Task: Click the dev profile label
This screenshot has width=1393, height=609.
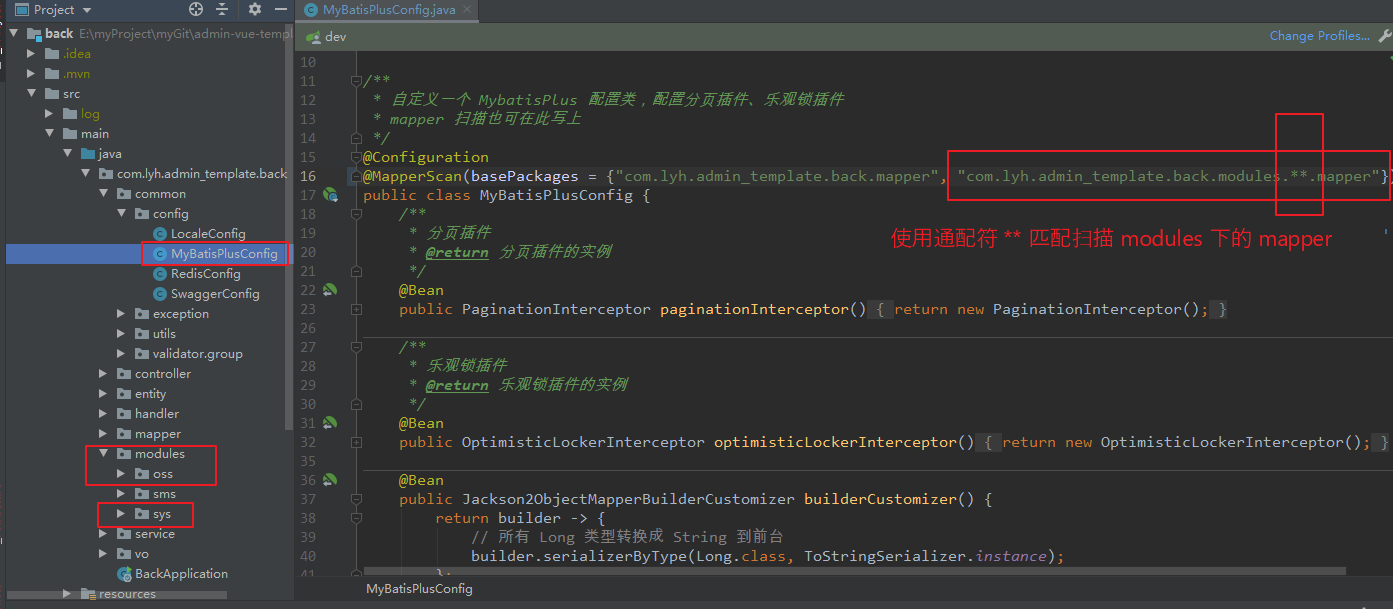Action: [336, 36]
